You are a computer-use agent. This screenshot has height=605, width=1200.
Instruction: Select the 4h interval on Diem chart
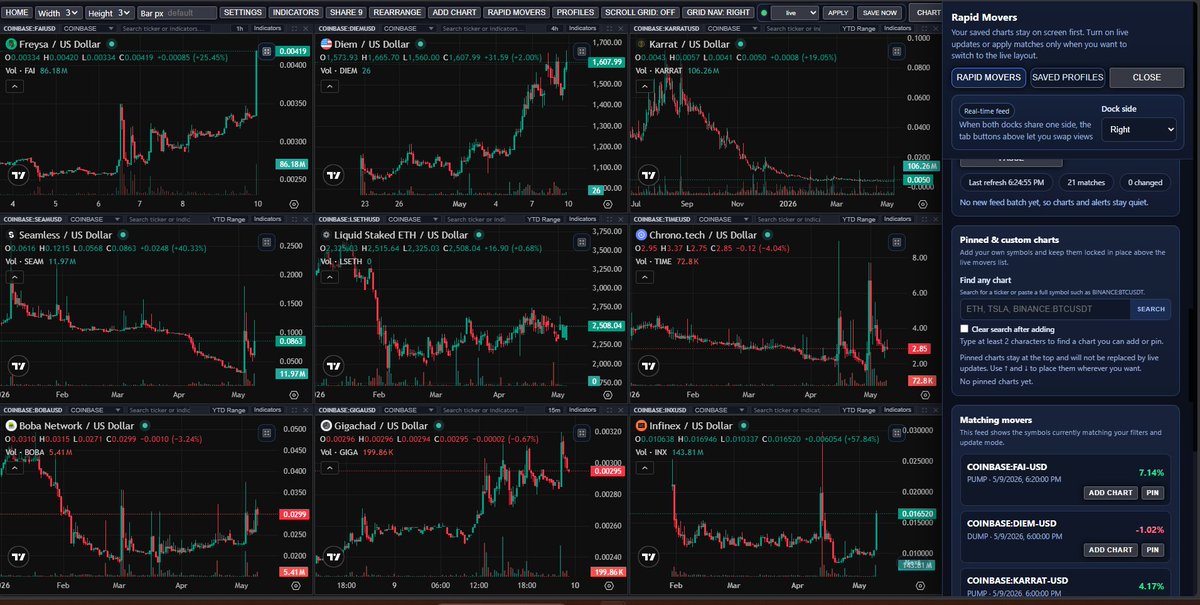(x=554, y=28)
